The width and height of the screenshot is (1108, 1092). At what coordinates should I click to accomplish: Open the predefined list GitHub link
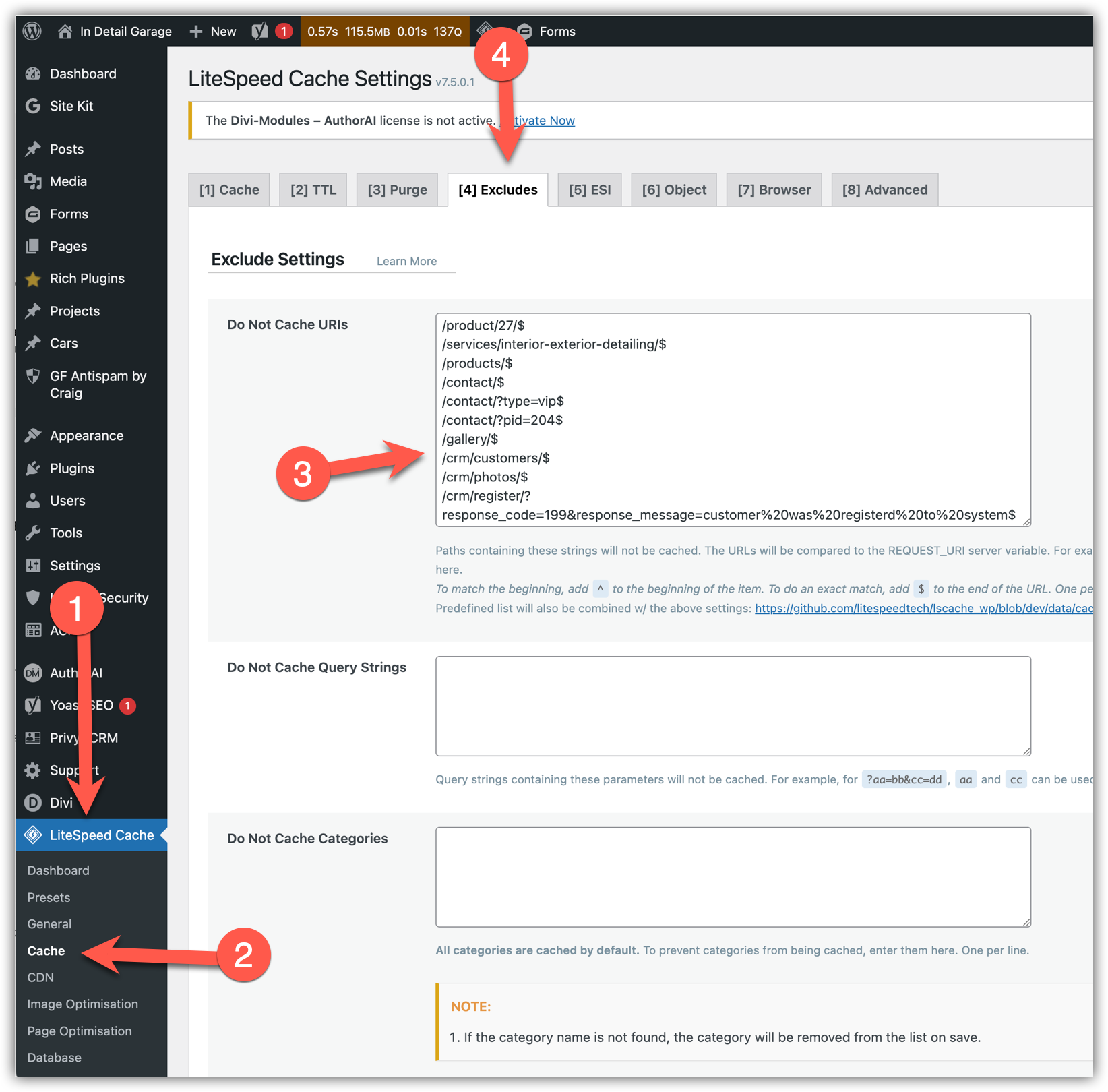922,609
